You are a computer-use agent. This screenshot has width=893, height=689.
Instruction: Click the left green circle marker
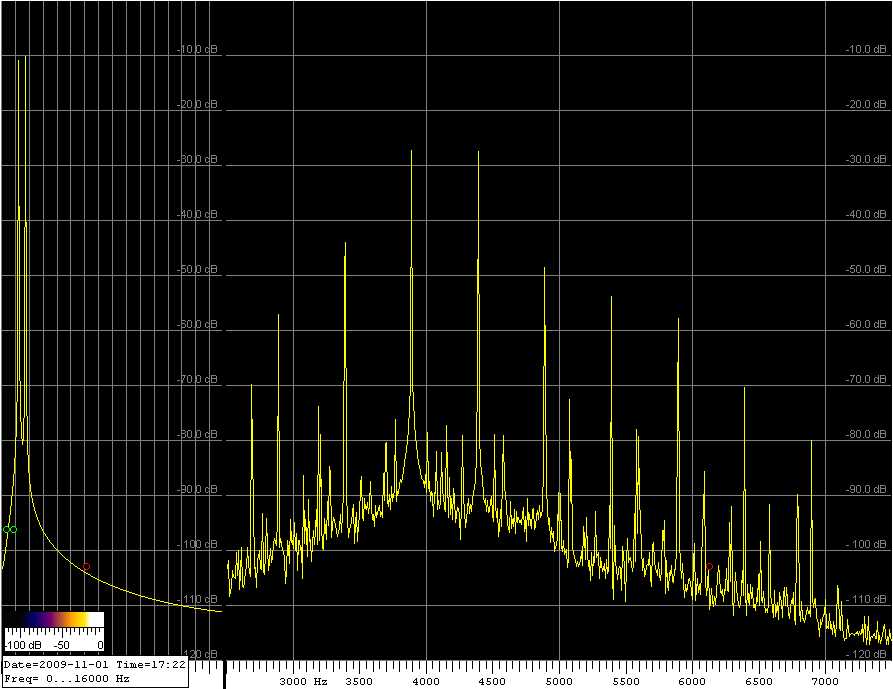click(x=6, y=529)
